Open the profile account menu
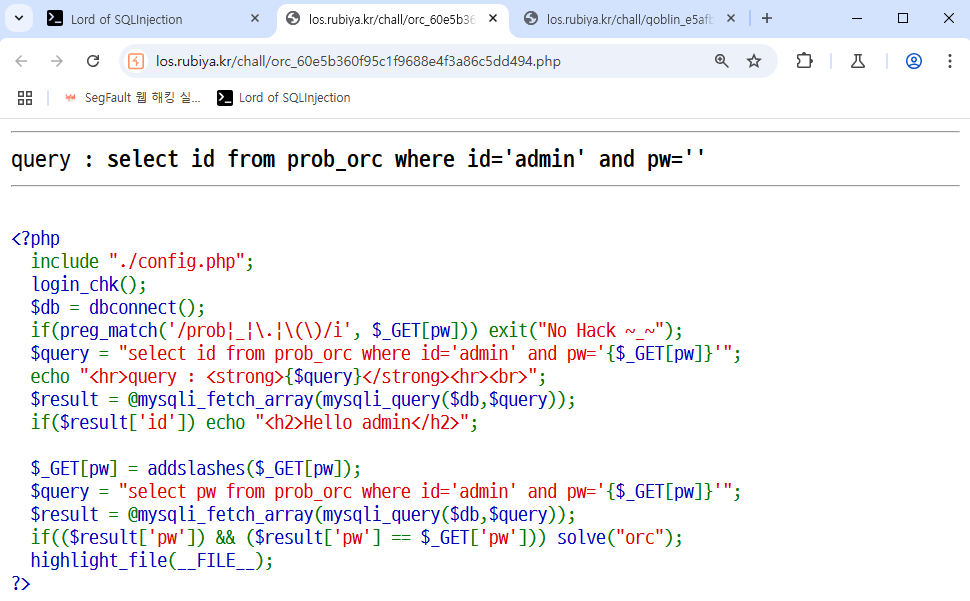This screenshot has width=970, height=601. pyautogui.click(x=914, y=61)
